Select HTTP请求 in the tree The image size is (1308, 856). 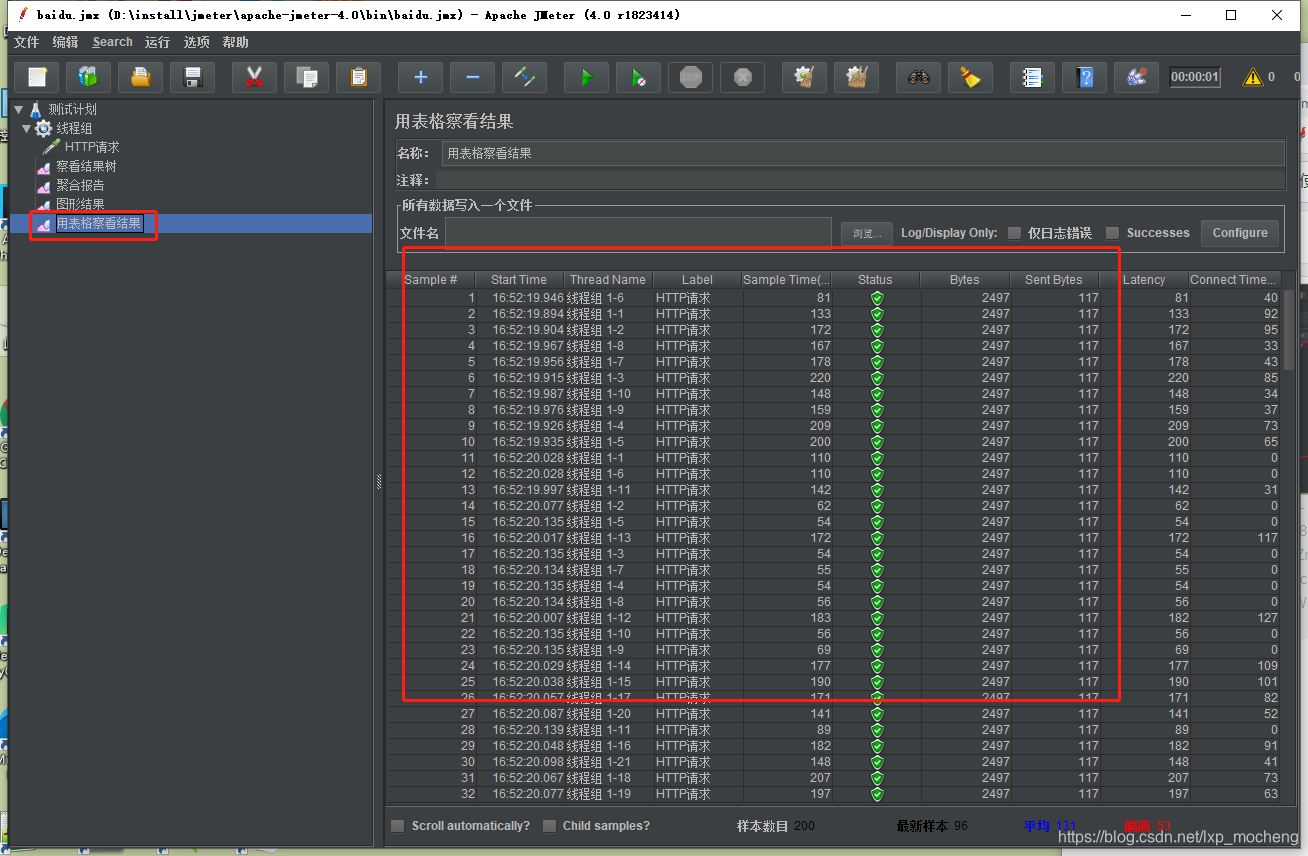(92, 147)
